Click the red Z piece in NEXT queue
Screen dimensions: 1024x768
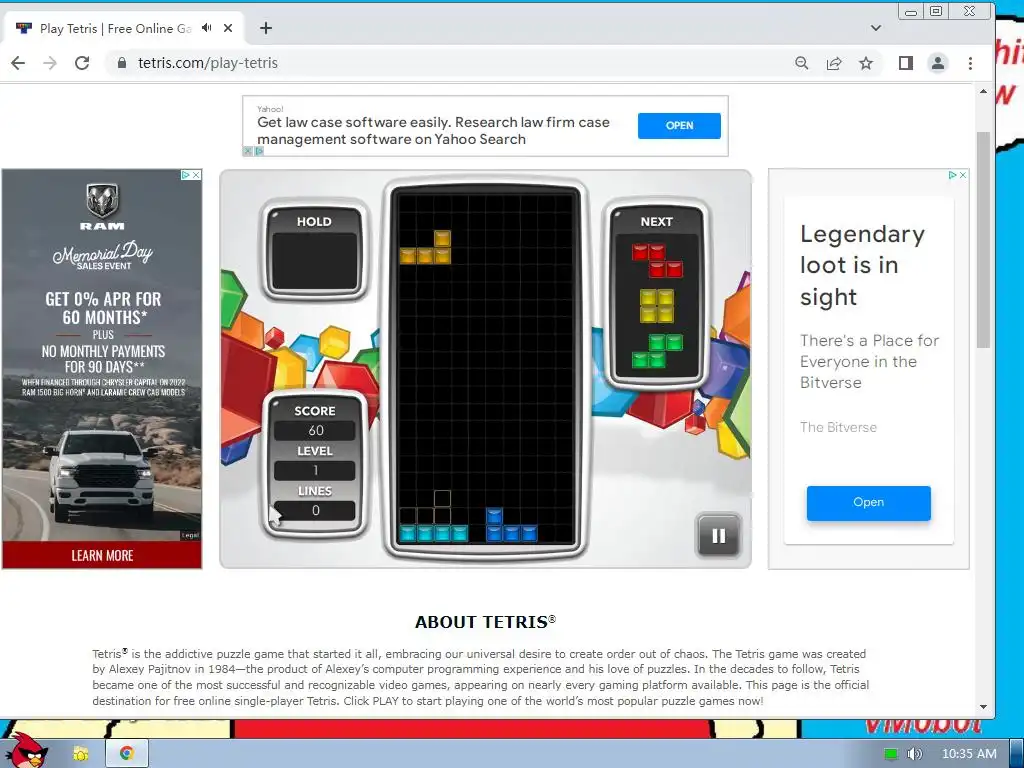[x=656, y=260]
